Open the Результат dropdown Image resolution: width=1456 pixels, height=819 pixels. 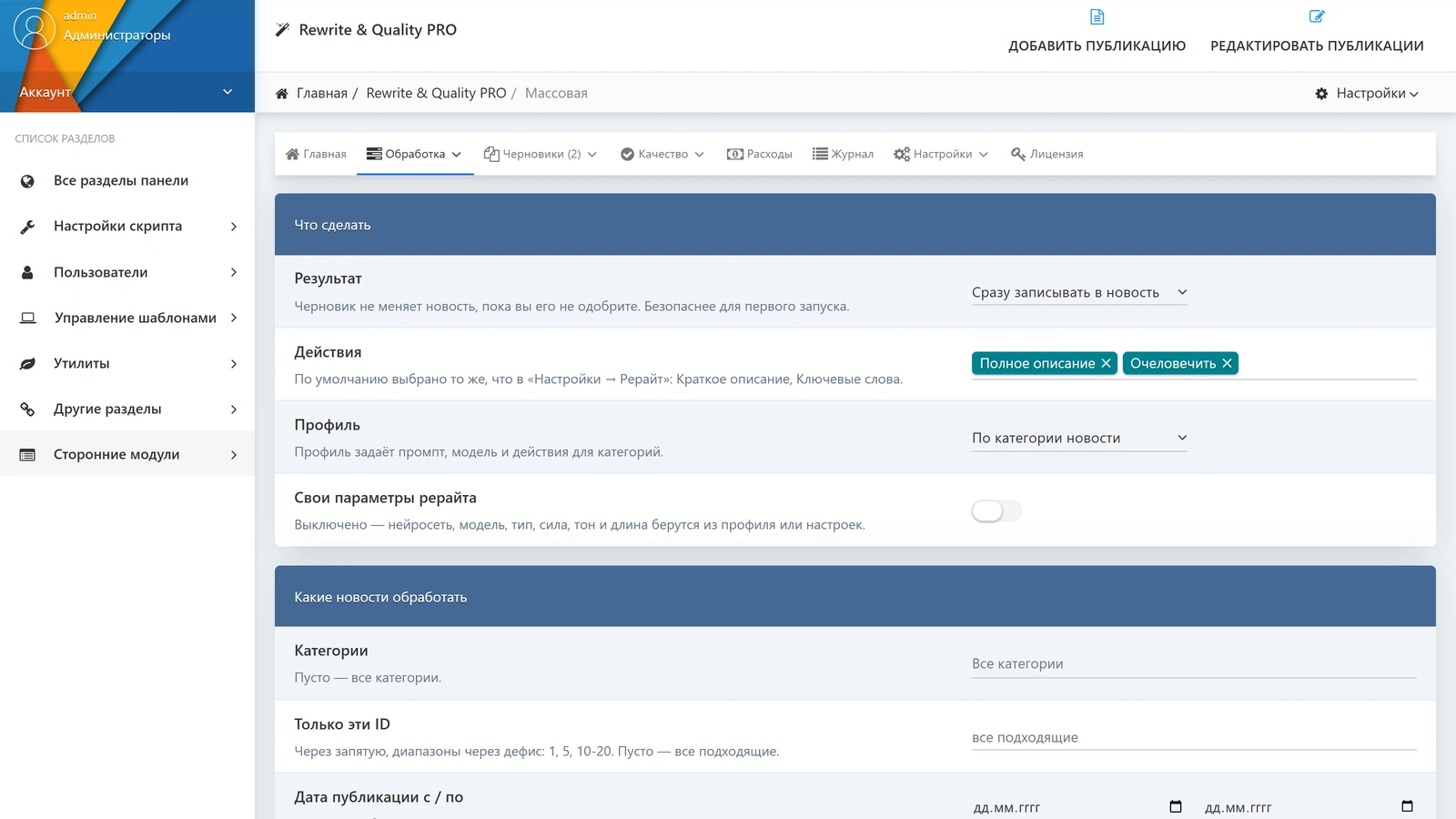[x=1079, y=292]
